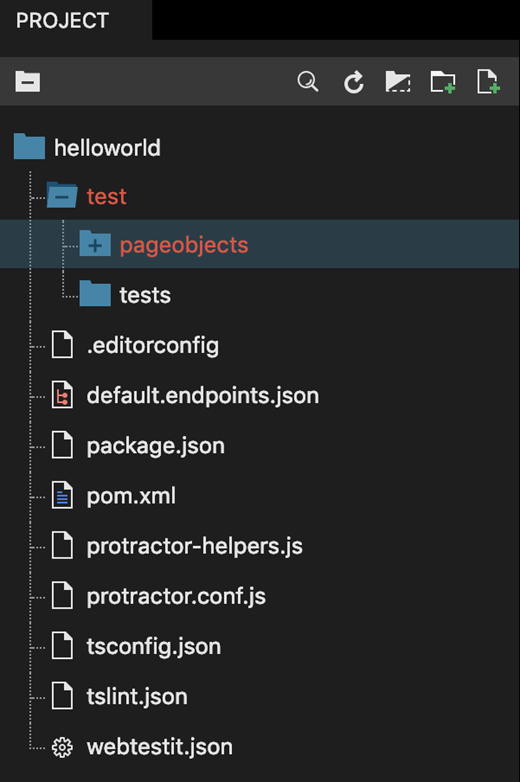Click the pom.xml document icon
Screen dimensions: 520x782
point(62,496)
